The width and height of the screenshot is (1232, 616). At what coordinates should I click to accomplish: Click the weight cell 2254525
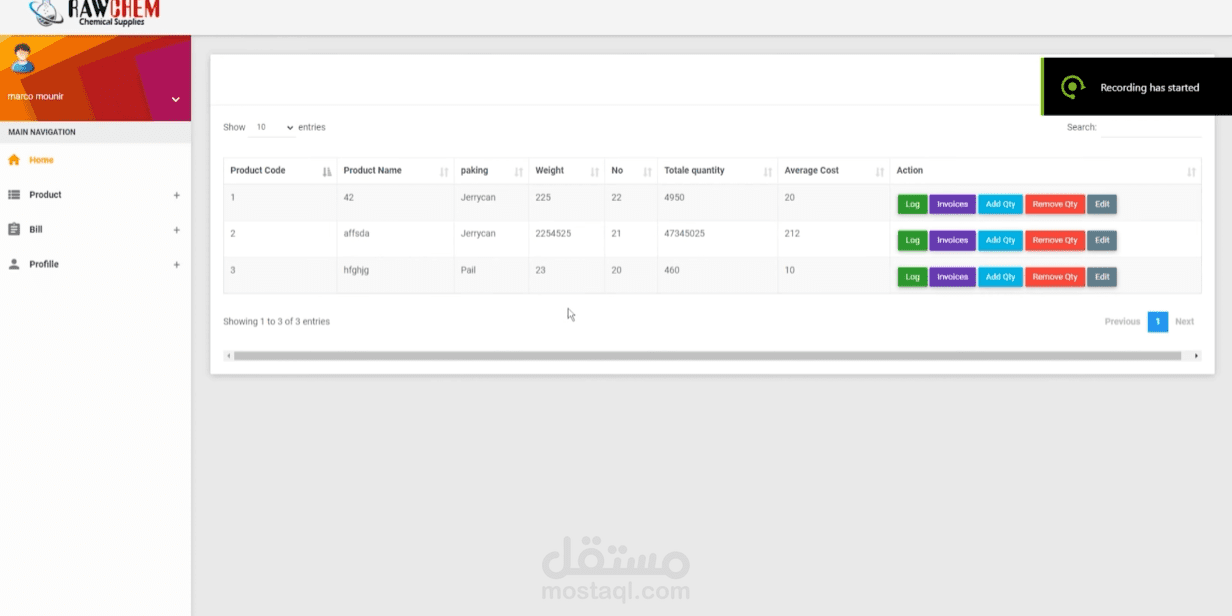pyautogui.click(x=566, y=240)
